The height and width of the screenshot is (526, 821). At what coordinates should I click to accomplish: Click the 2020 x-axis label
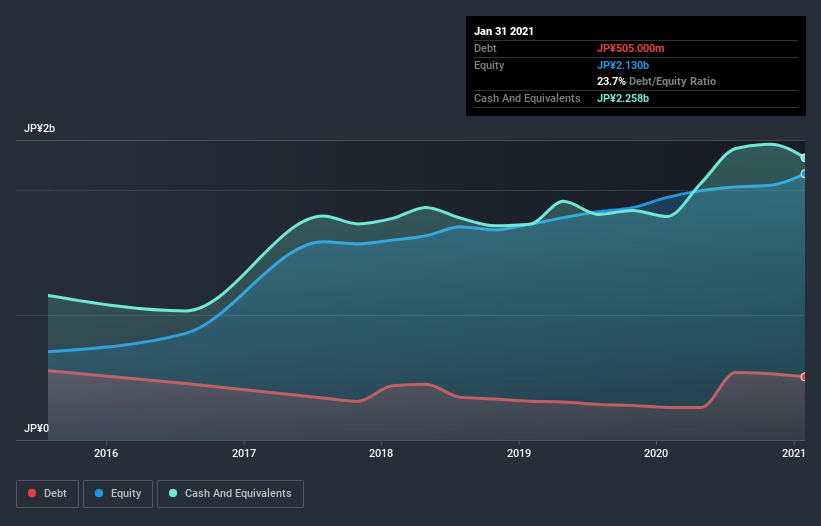656,453
